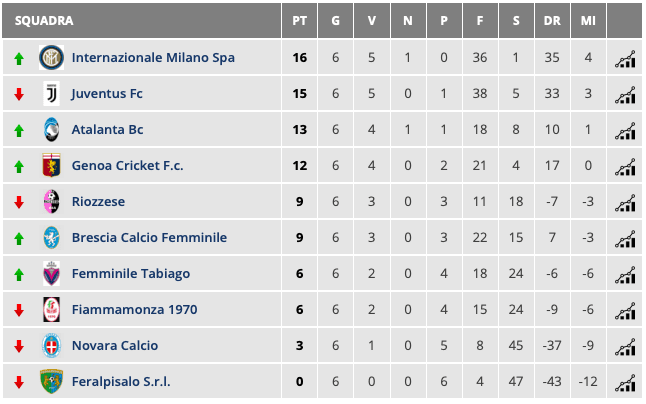Image resolution: width=646 pixels, height=404 pixels.
Task: Click the MI column header
Action: point(588,21)
